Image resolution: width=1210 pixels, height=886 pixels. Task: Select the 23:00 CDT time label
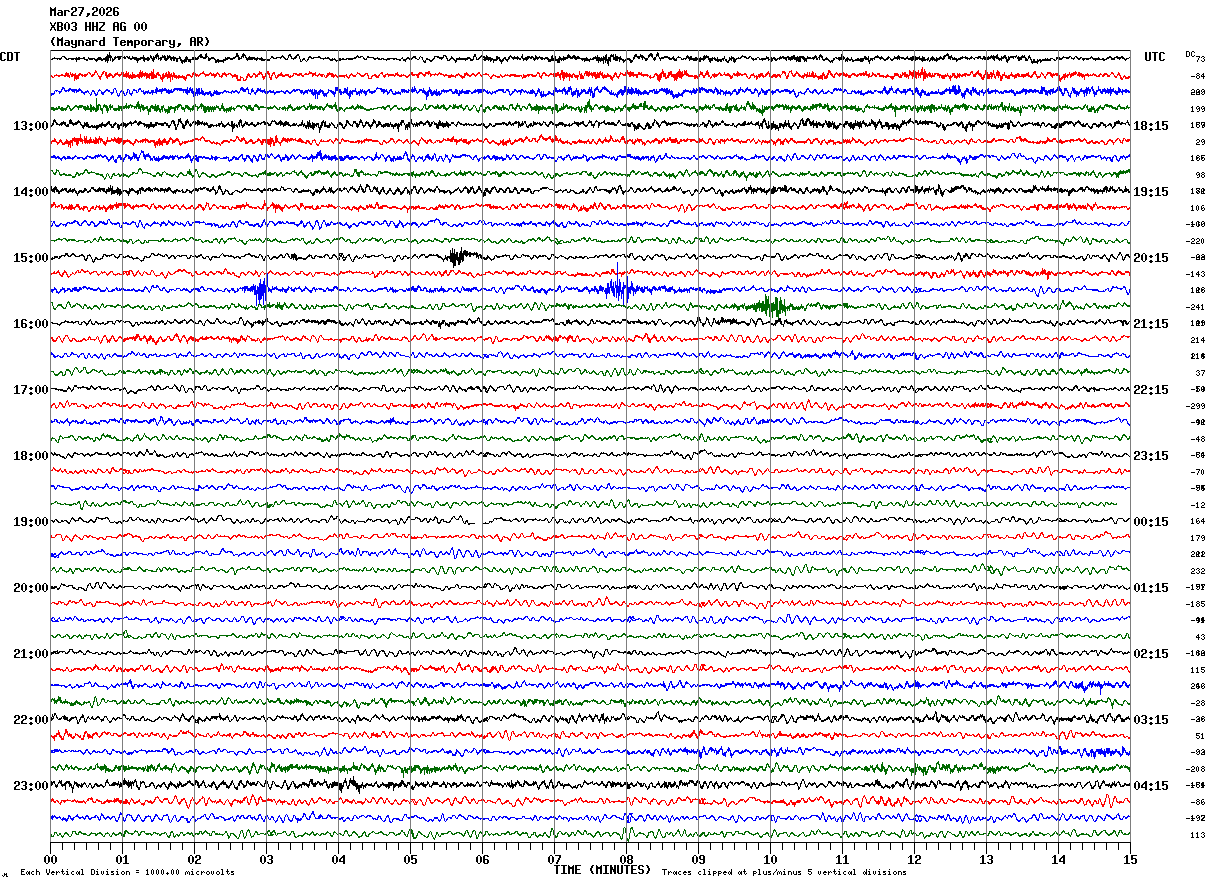click(x=30, y=786)
